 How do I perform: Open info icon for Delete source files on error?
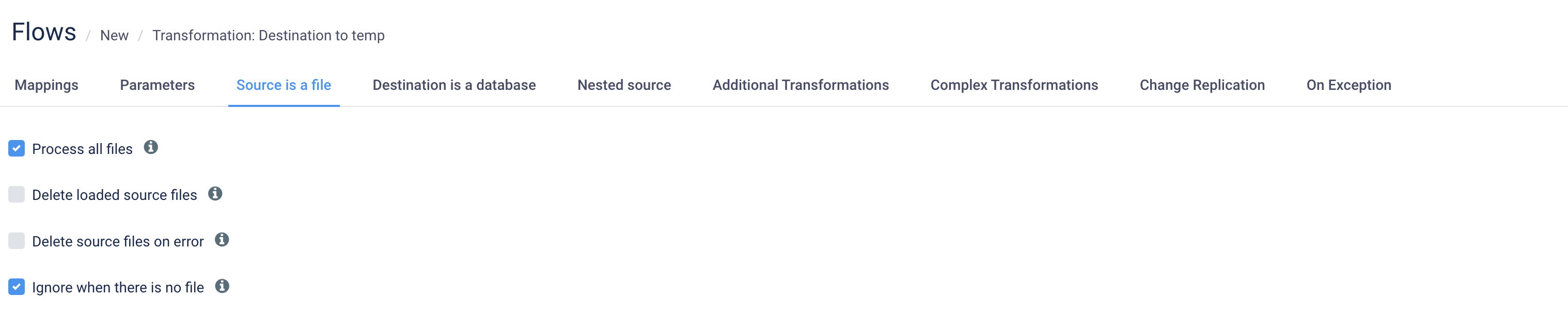[x=222, y=240]
